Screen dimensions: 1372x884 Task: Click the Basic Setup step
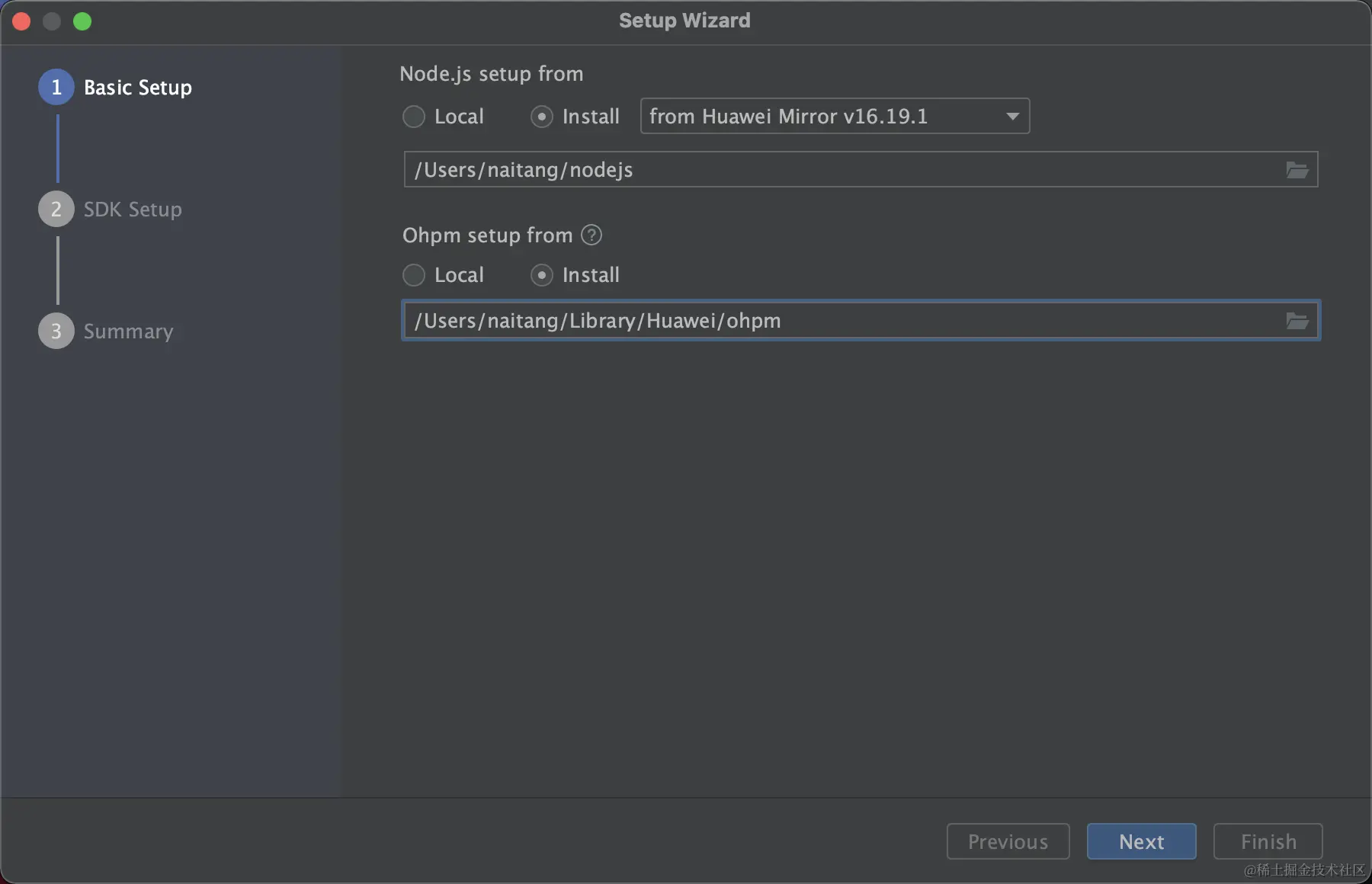pos(115,88)
